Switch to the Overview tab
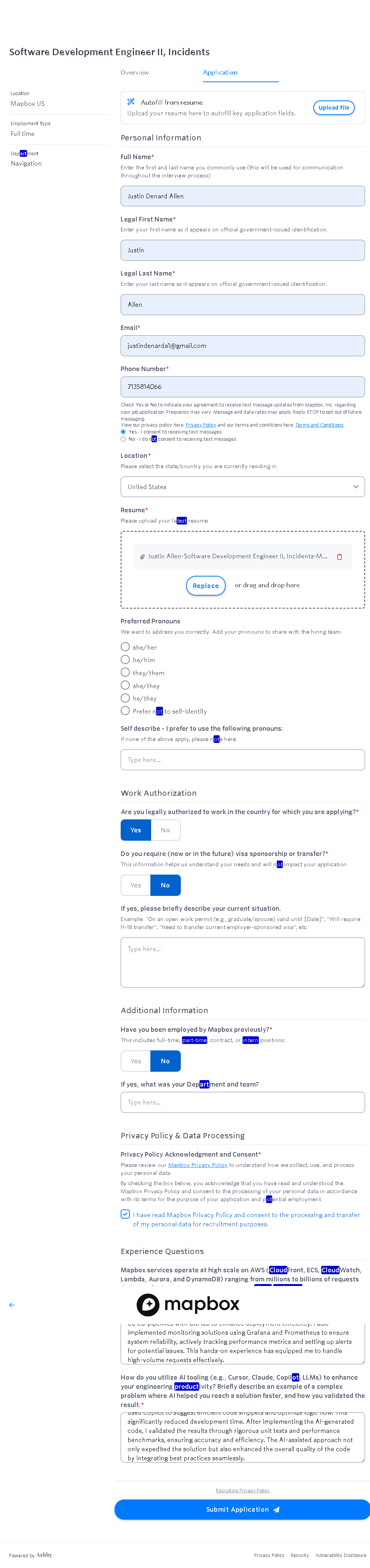The height and width of the screenshot is (1568, 370). [134, 72]
